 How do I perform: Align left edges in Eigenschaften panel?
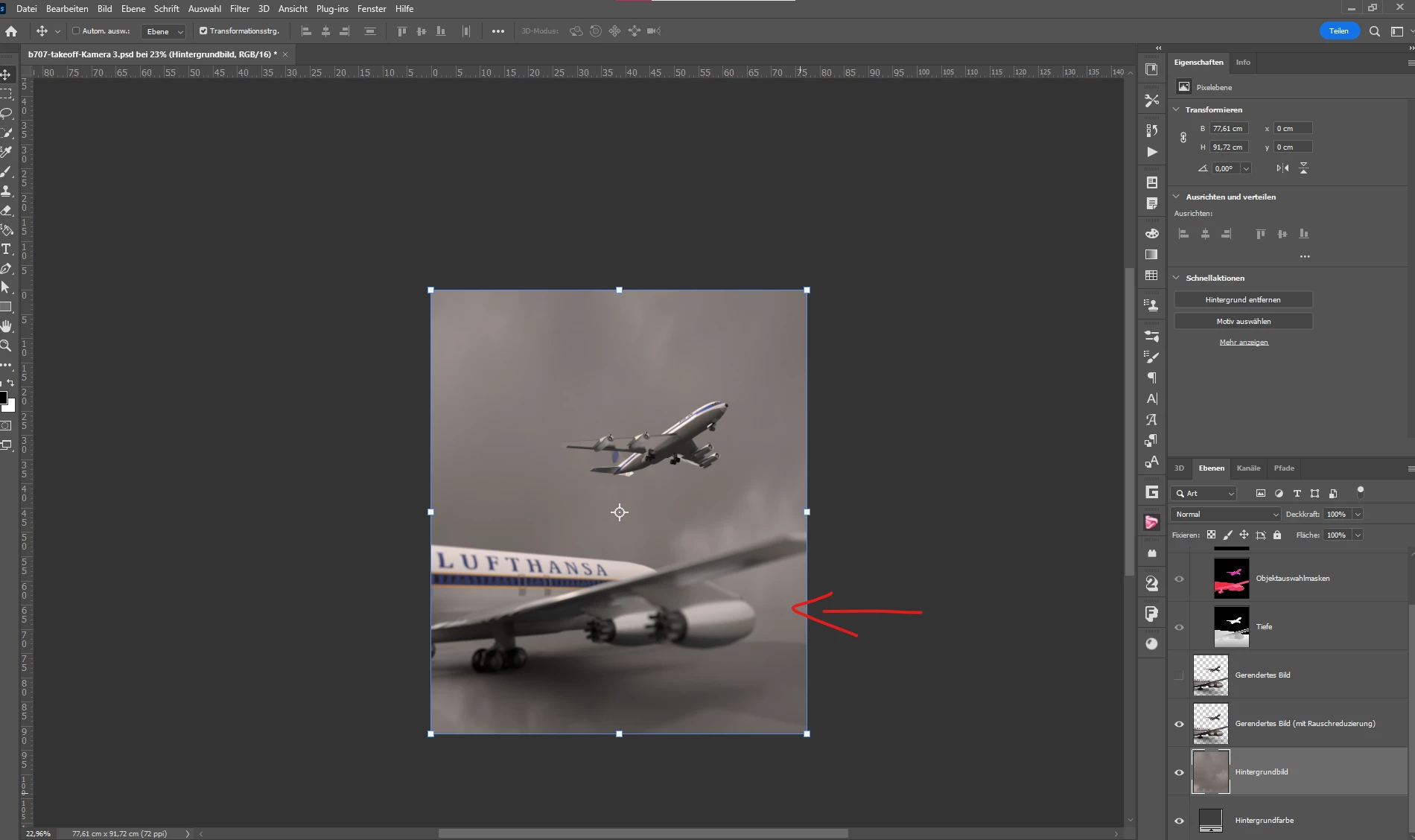point(1184,234)
